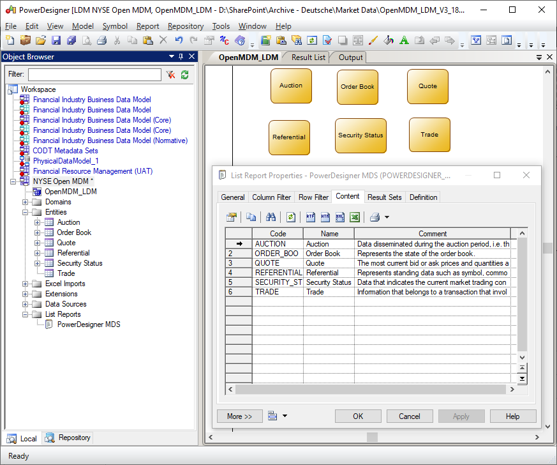The height and width of the screenshot is (465, 557).
Task: Open print options dropdown arrow in dialog
Action: pos(387,217)
